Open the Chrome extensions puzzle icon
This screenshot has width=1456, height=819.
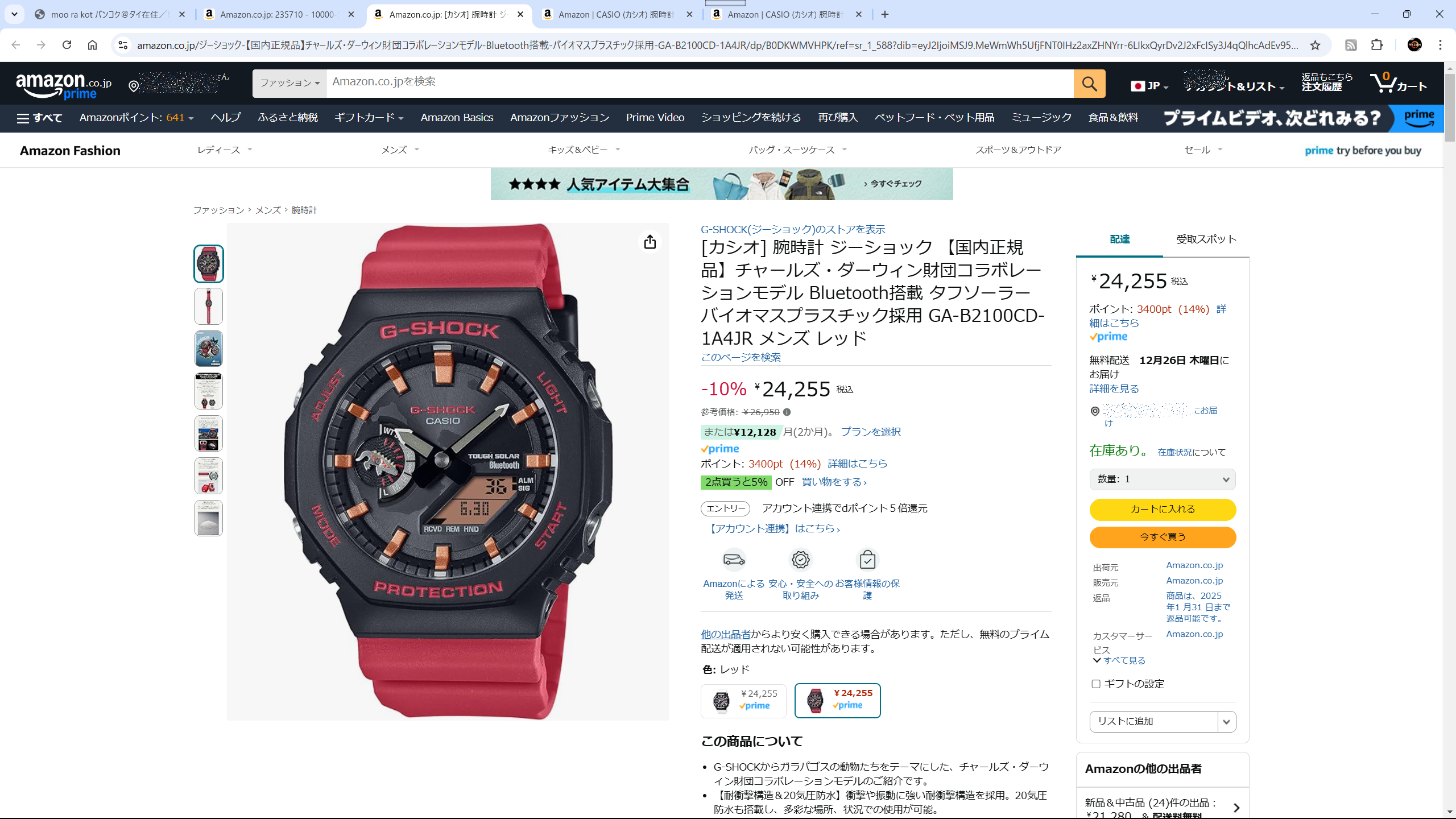1377,45
